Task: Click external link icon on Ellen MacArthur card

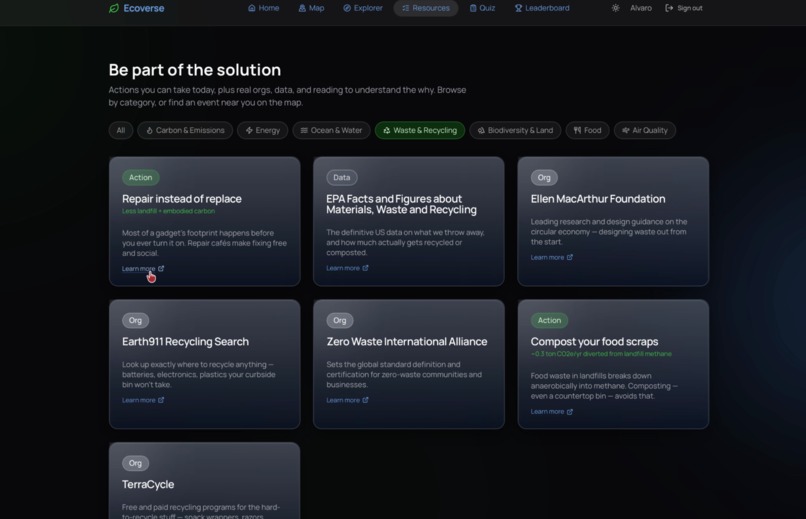Action: (x=570, y=257)
